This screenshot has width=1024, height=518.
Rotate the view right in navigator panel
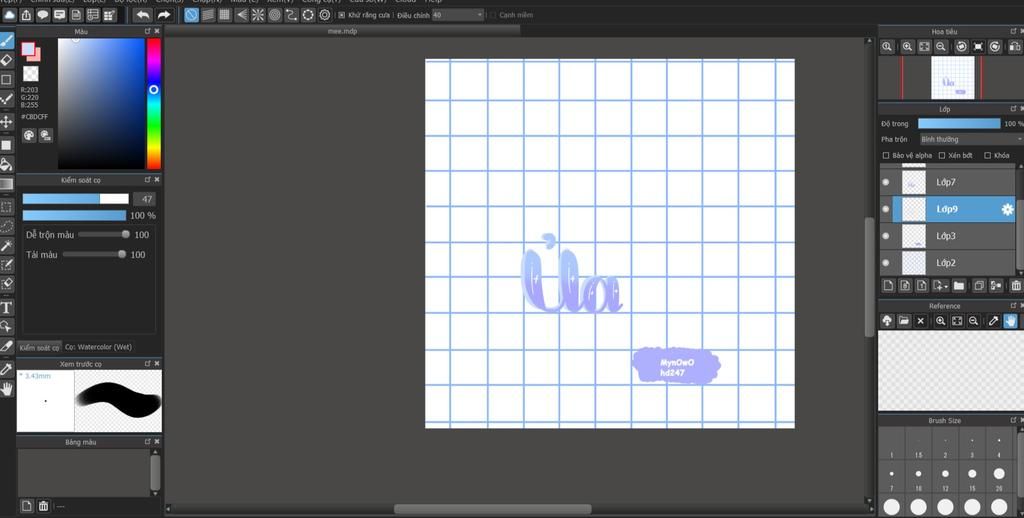pos(995,46)
